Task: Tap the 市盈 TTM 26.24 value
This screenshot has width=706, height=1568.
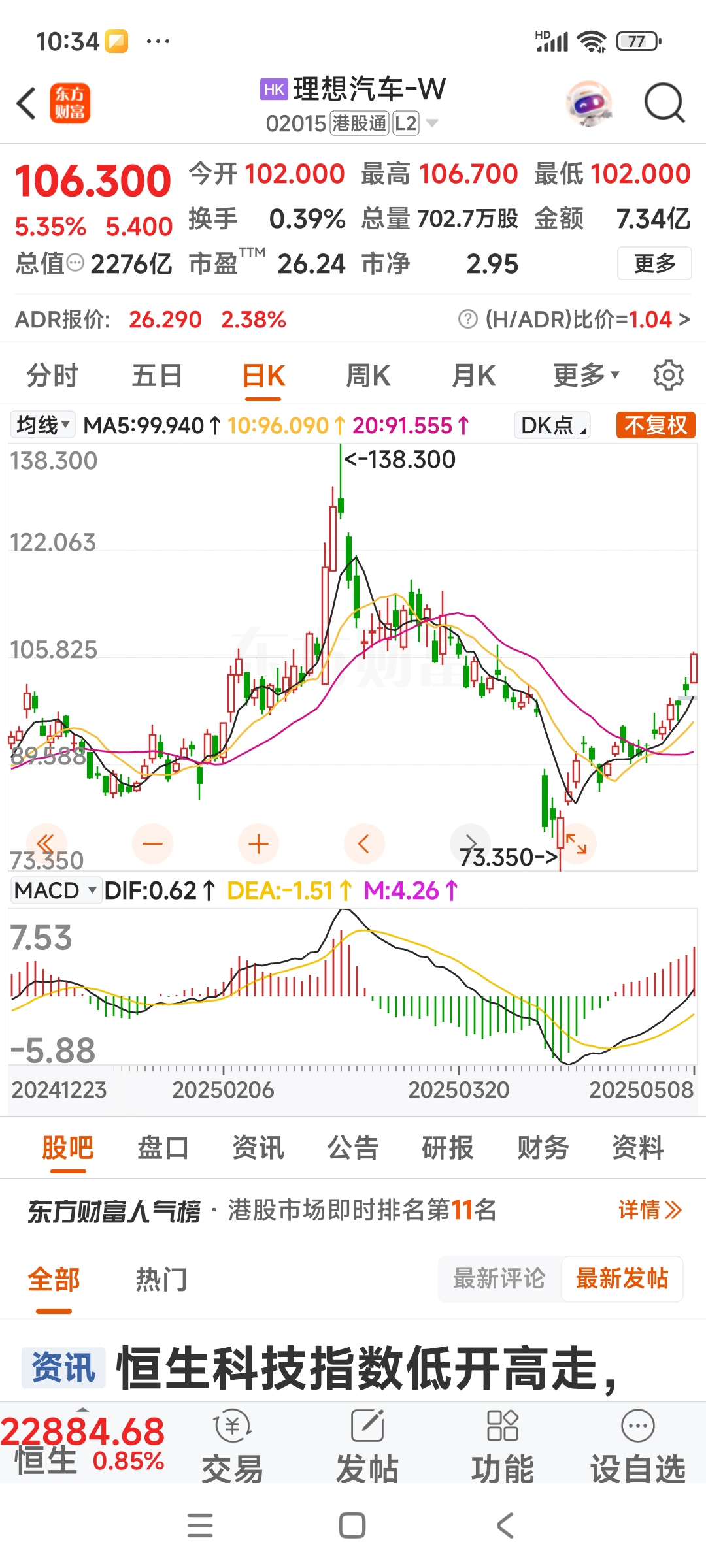Action: pyautogui.click(x=311, y=264)
